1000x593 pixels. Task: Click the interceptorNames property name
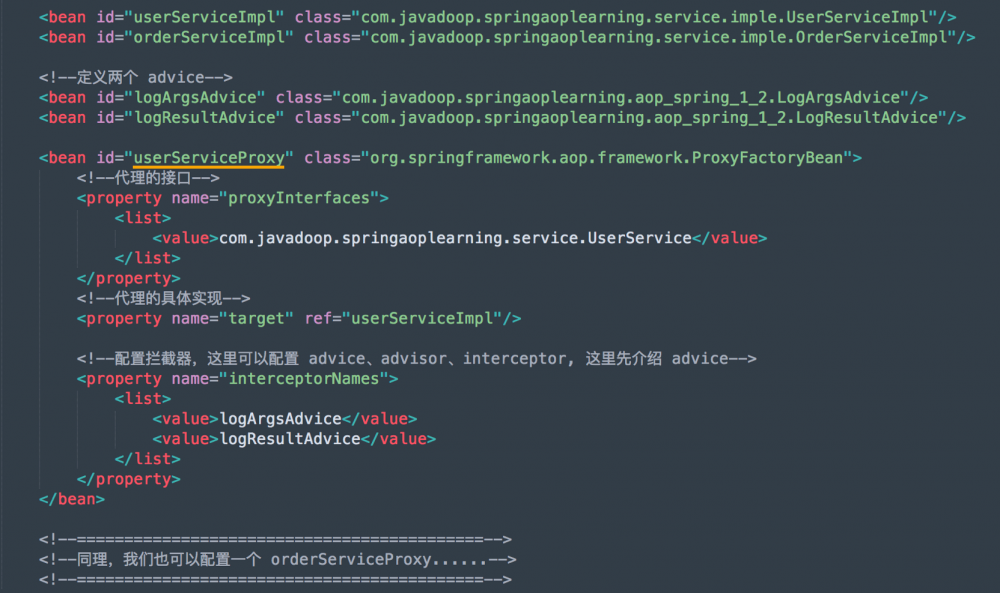point(304,379)
